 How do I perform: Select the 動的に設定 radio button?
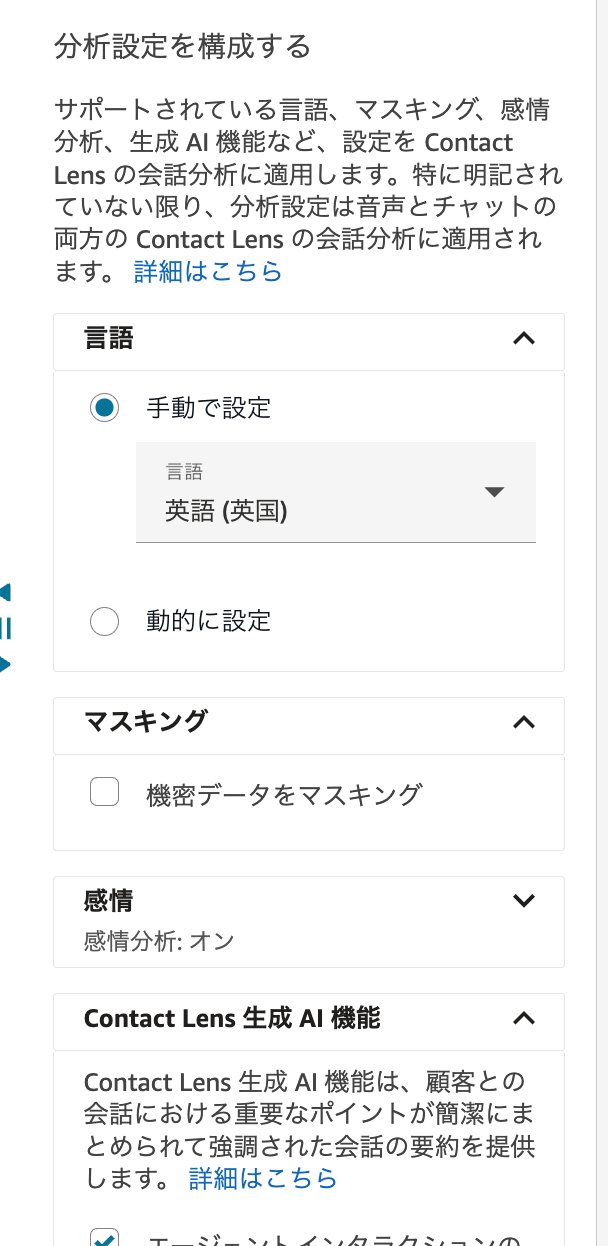(x=104, y=621)
